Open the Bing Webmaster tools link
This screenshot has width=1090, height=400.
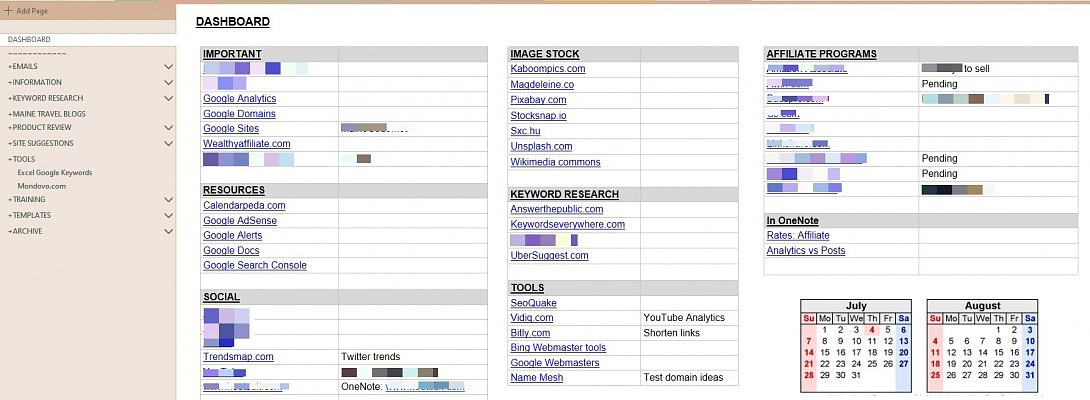tap(558, 347)
